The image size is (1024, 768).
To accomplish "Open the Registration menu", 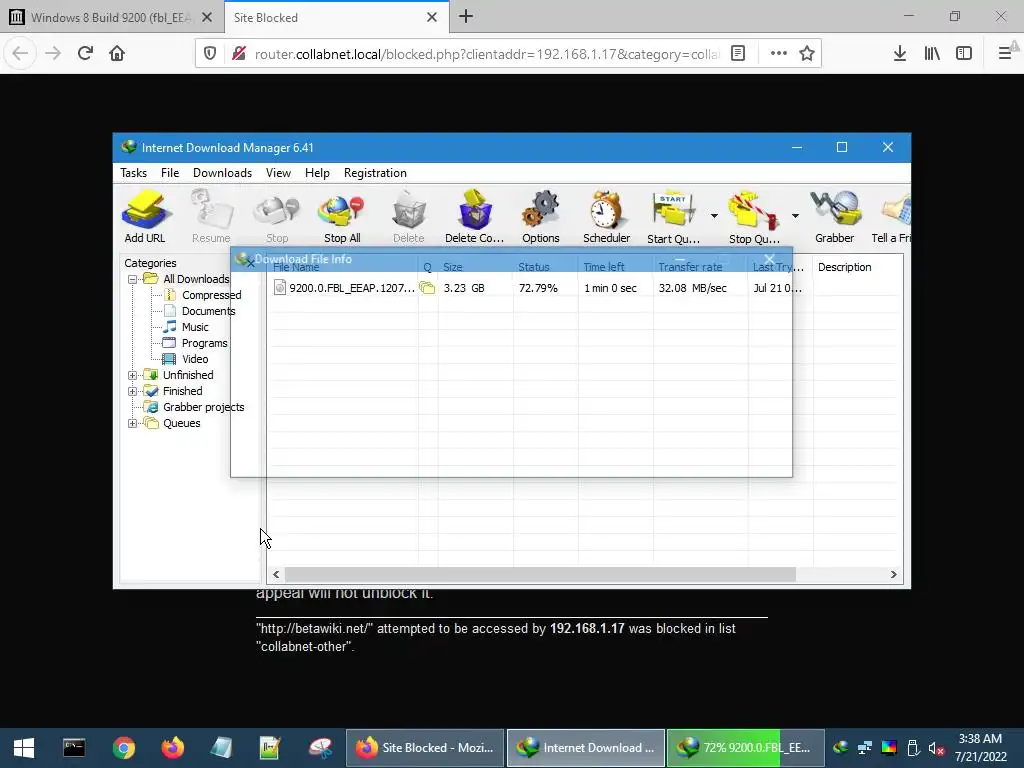I will coord(375,173).
